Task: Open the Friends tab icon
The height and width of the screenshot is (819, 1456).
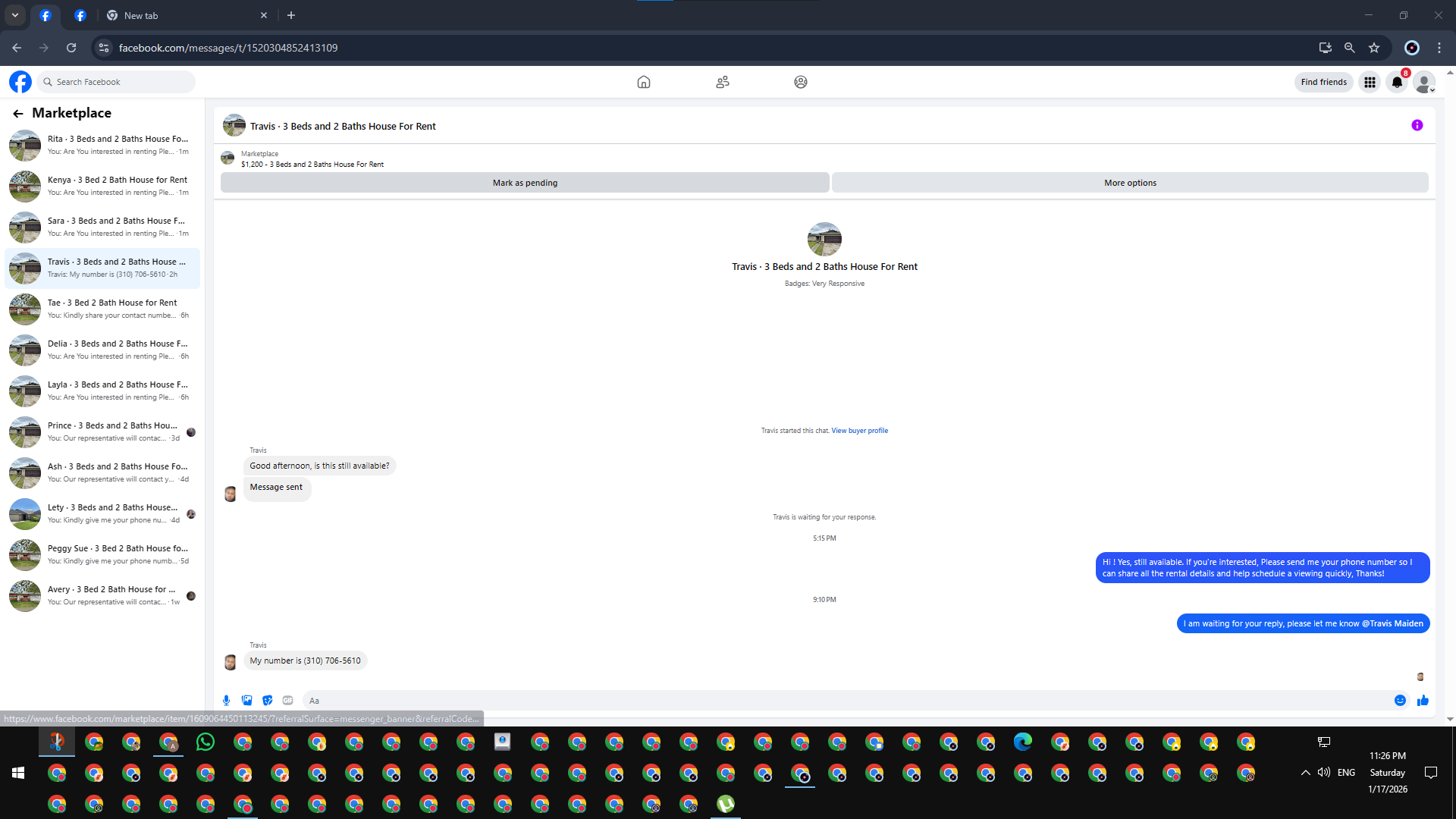Action: click(x=722, y=82)
